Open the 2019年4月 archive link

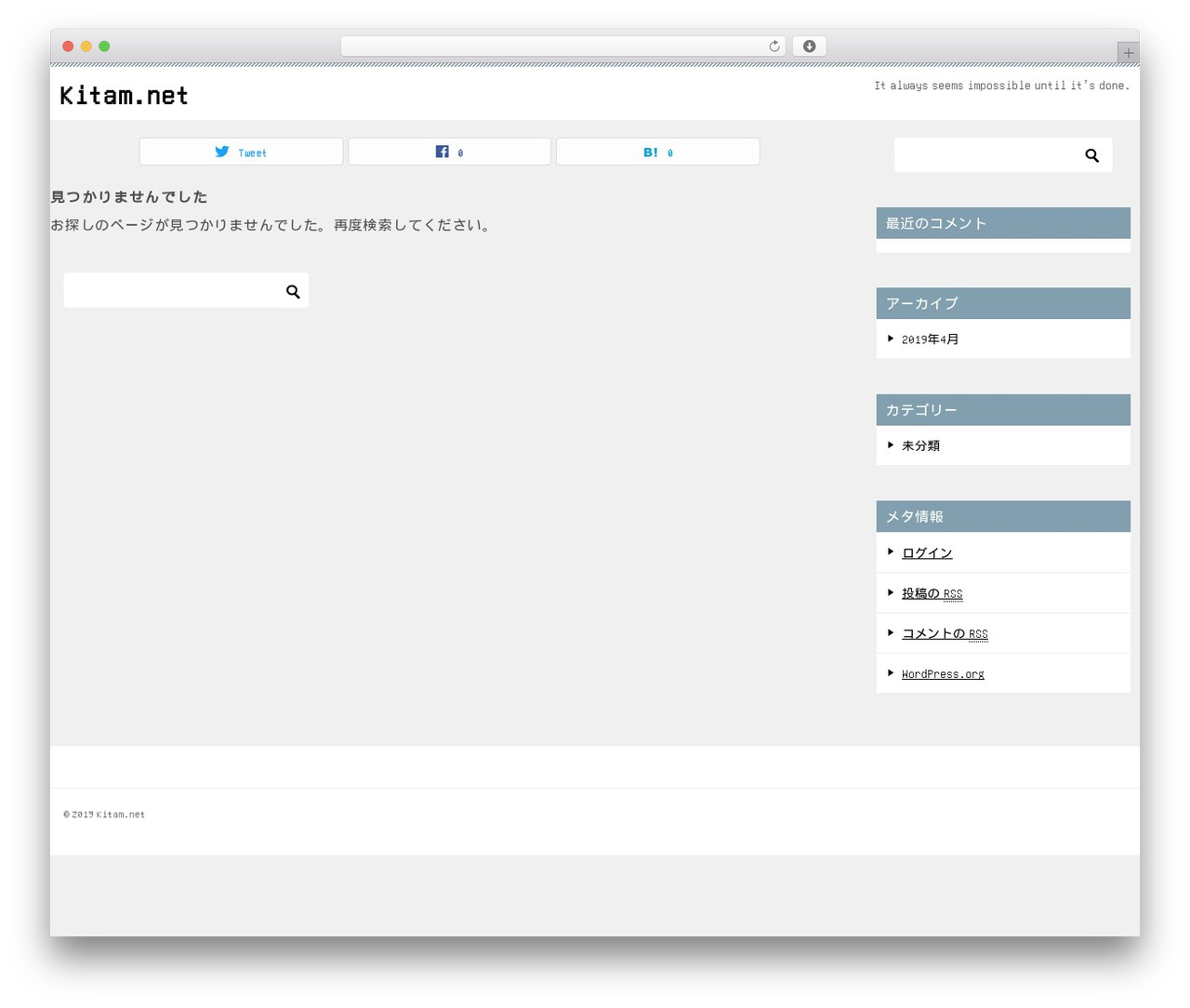pyautogui.click(x=930, y=339)
